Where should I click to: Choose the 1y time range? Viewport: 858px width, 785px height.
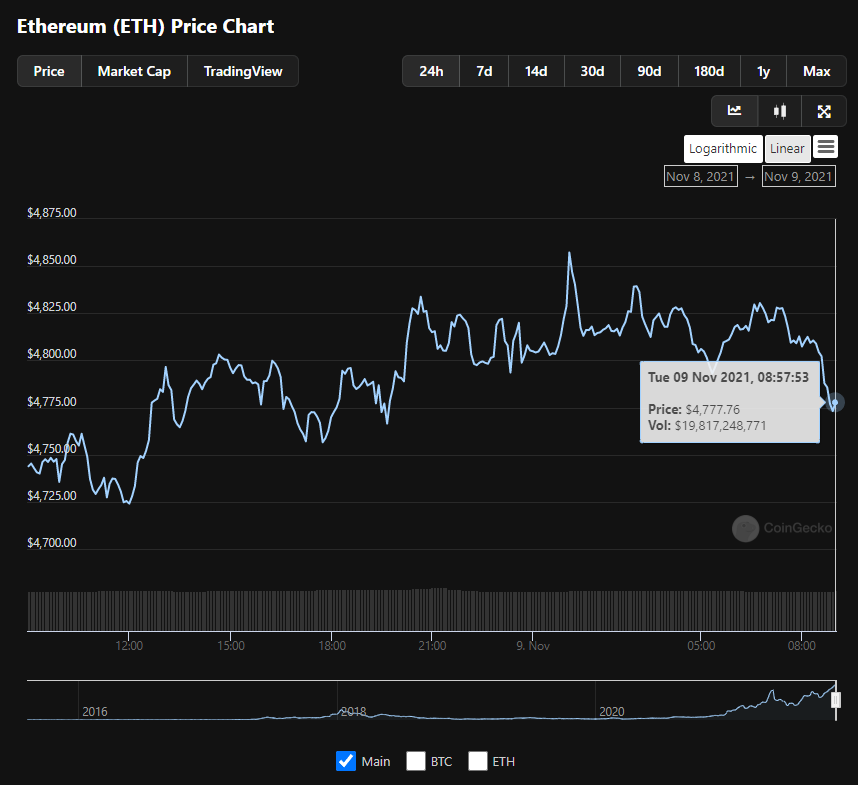(x=763, y=71)
